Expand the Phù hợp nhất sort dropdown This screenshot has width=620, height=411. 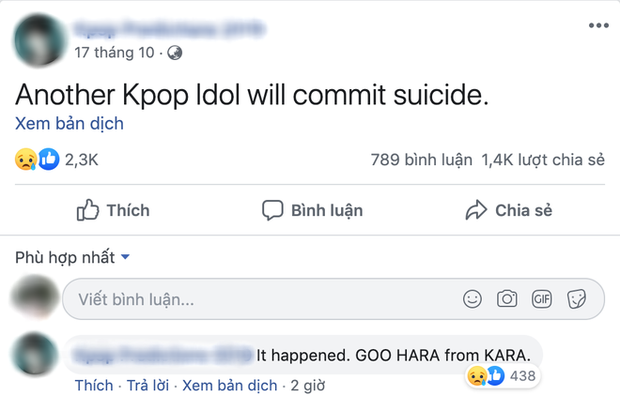pyautogui.click(x=72, y=257)
